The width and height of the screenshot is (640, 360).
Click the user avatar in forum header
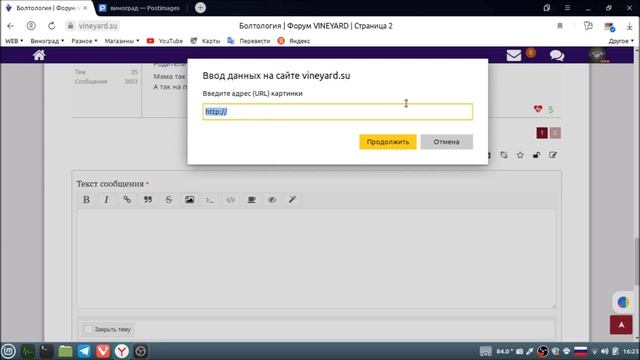pos(597,55)
